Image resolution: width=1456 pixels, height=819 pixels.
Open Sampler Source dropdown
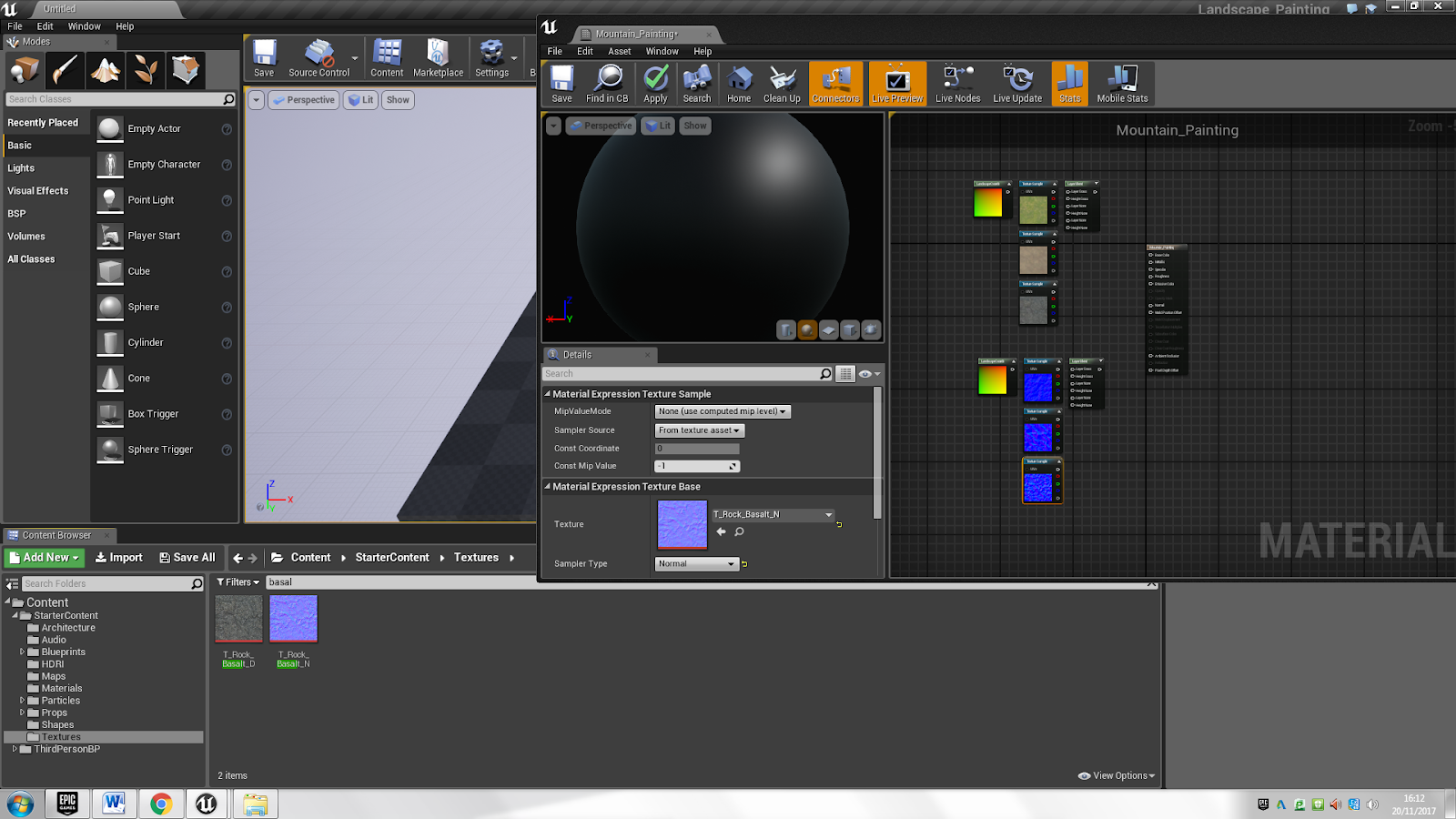pyautogui.click(x=700, y=430)
